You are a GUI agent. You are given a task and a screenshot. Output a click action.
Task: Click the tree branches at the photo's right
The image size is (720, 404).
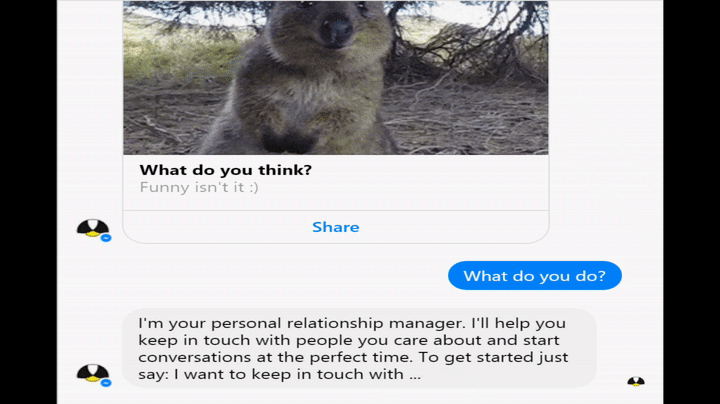click(x=480, y=40)
